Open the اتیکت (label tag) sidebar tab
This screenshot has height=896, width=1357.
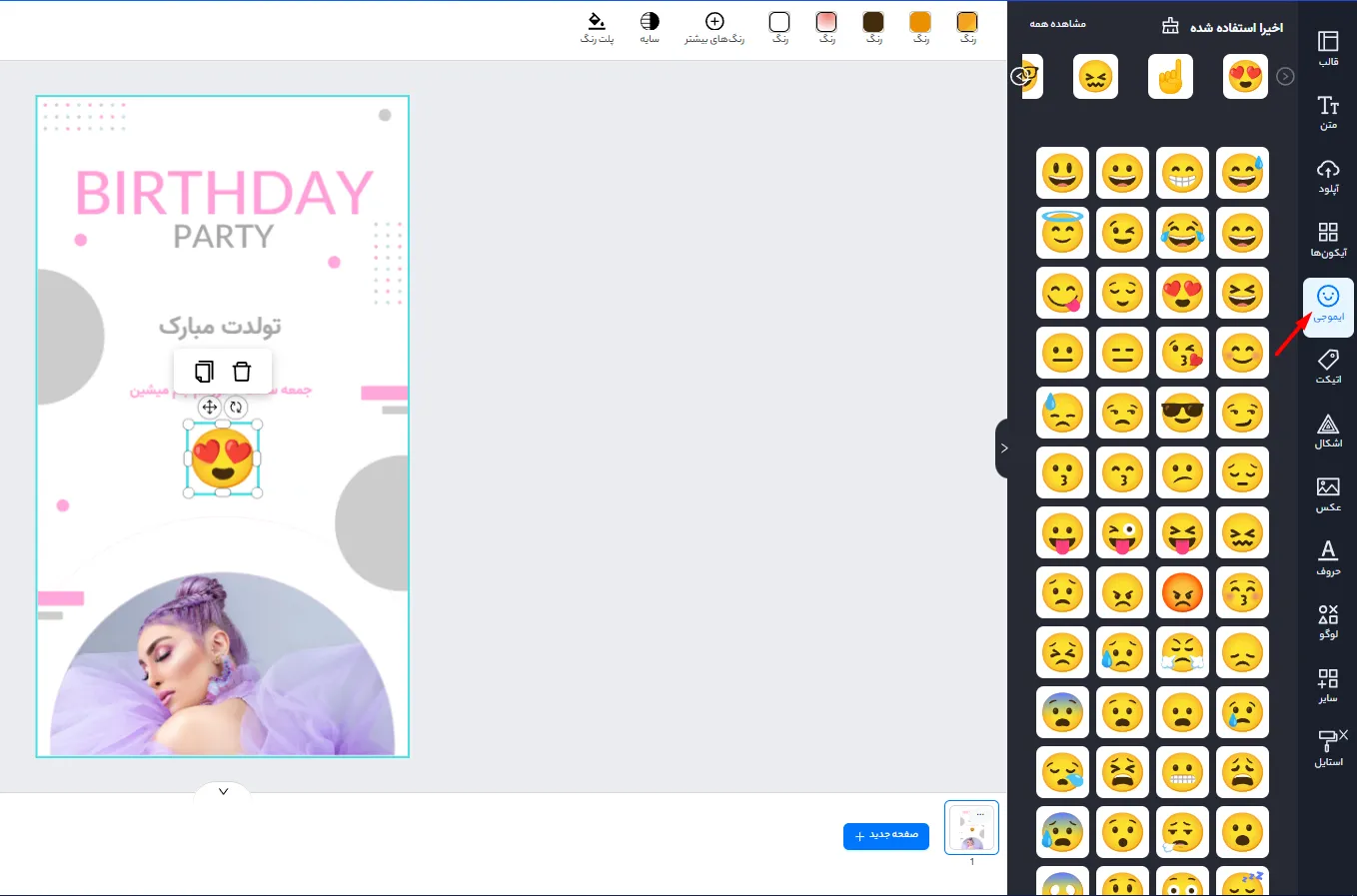point(1328,367)
